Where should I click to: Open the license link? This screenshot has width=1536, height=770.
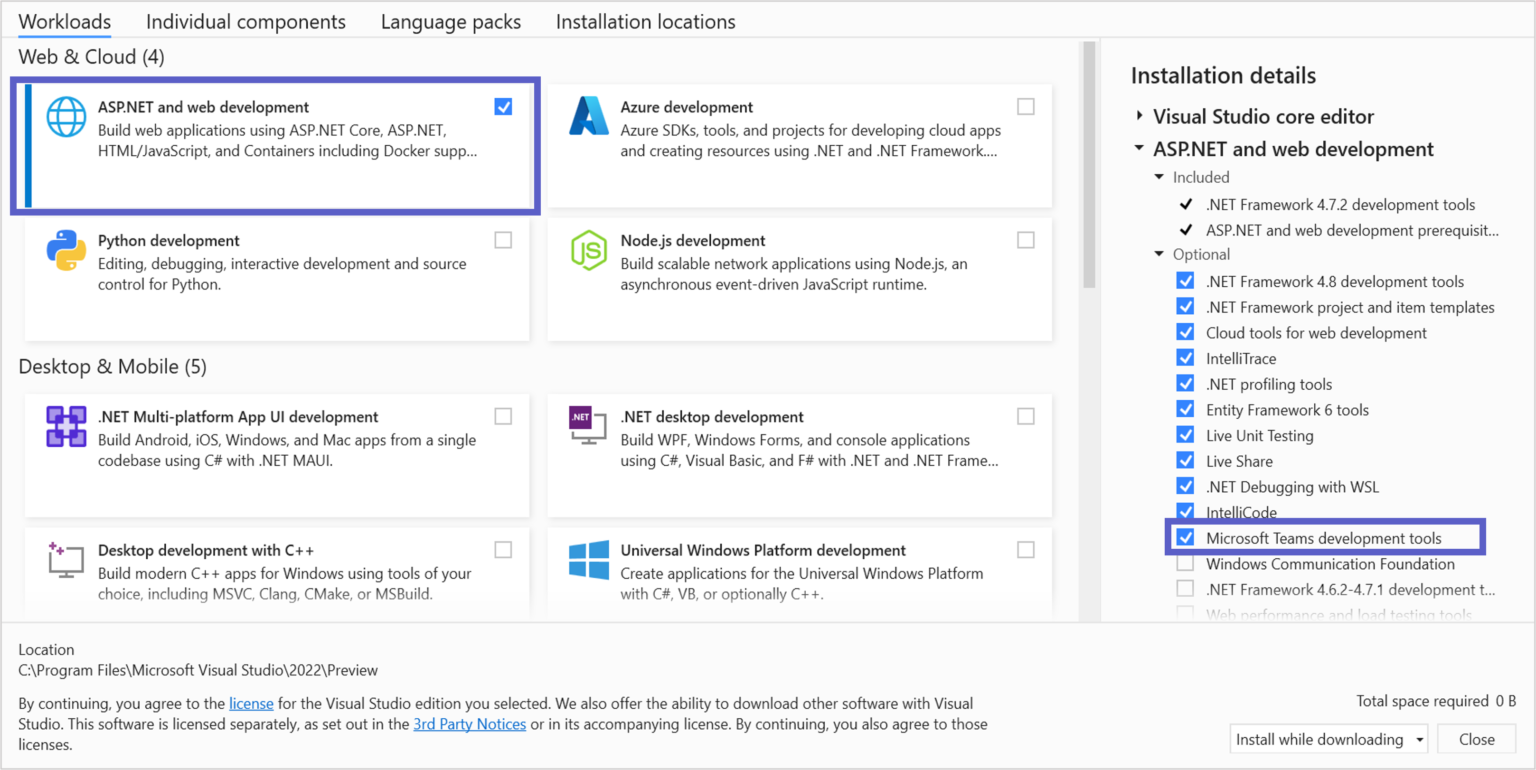pos(251,703)
